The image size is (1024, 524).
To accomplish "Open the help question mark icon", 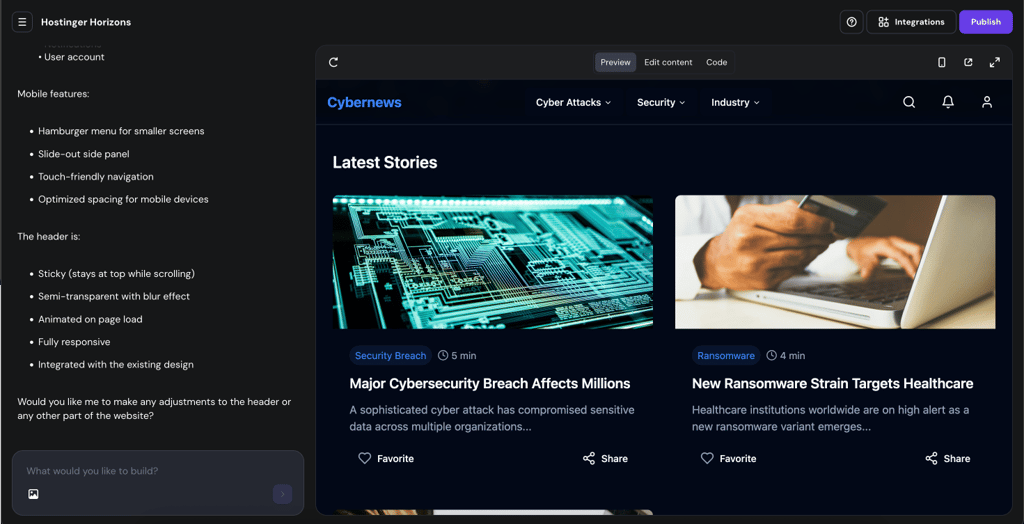I will [x=852, y=22].
